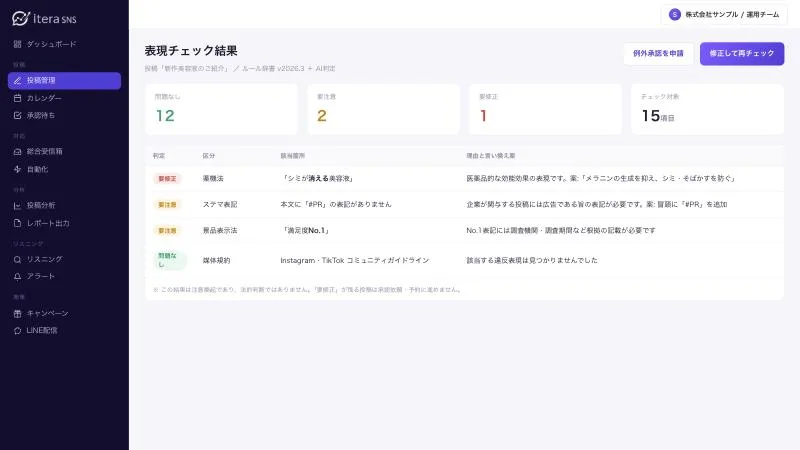Click the 判定 column header
The width and height of the screenshot is (800, 450).
pyautogui.click(x=159, y=156)
